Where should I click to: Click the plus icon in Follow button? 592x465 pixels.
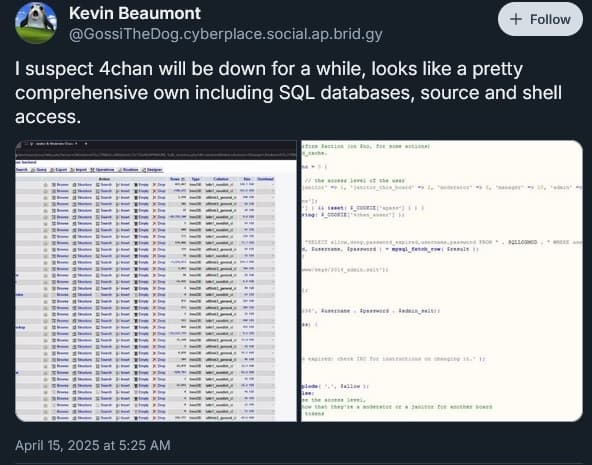pyautogui.click(x=516, y=19)
